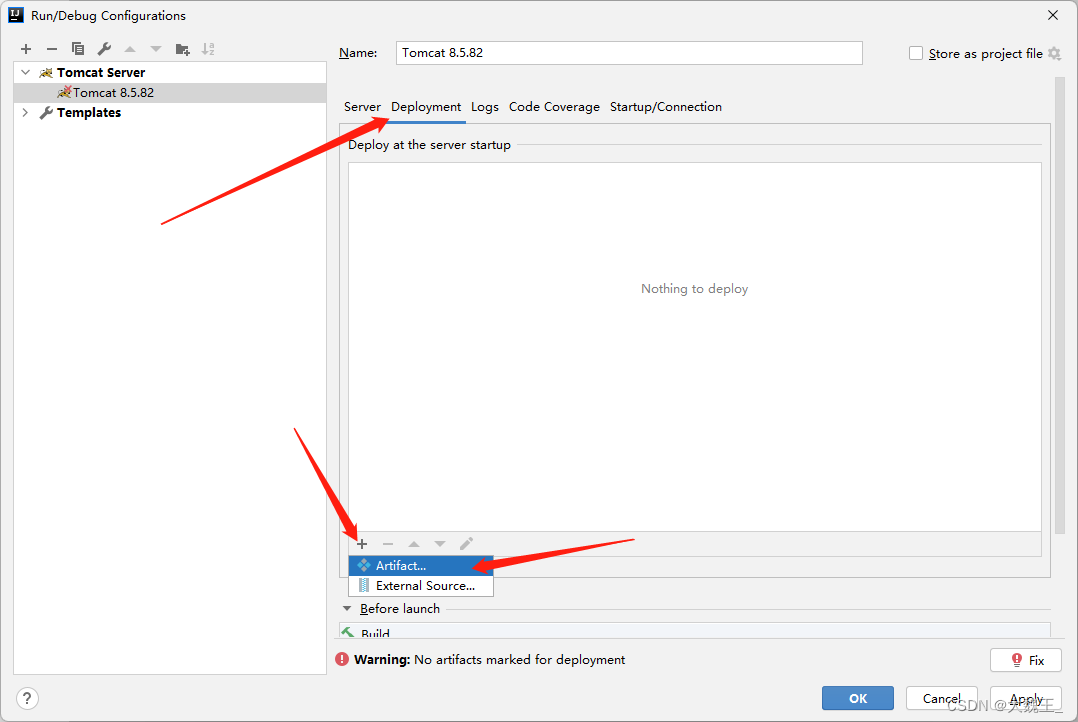Image resolution: width=1078 pixels, height=722 pixels.
Task: Choose External Source... from the popup menu
Action: point(421,586)
